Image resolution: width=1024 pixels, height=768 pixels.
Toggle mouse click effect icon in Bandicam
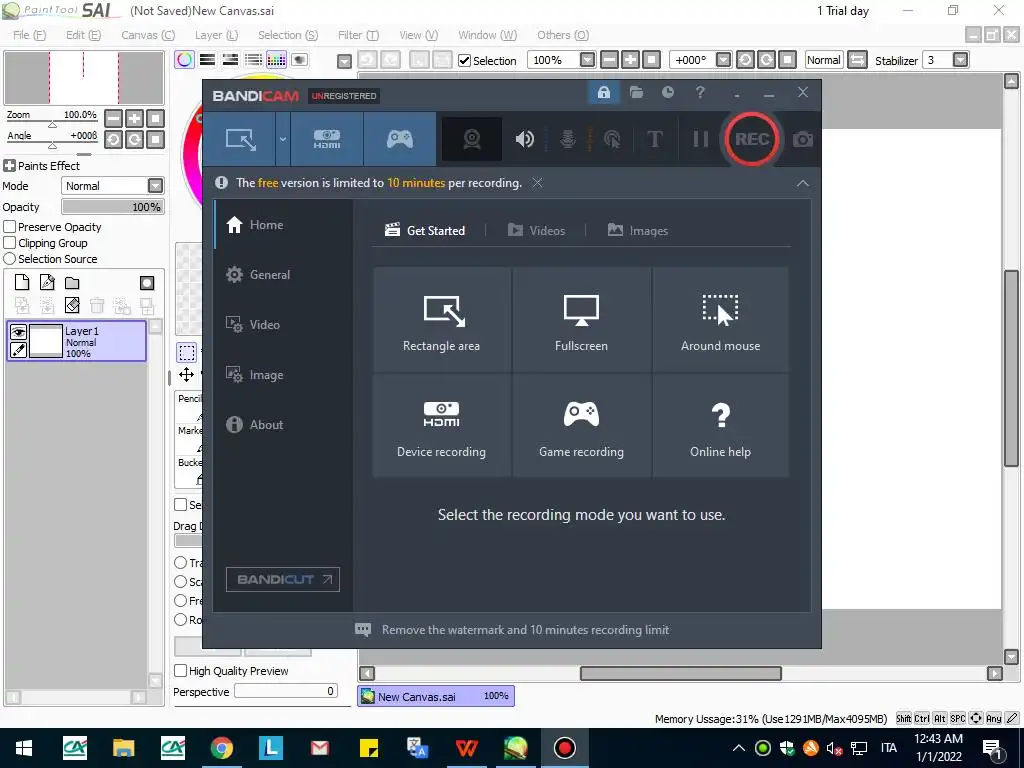point(612,139)
